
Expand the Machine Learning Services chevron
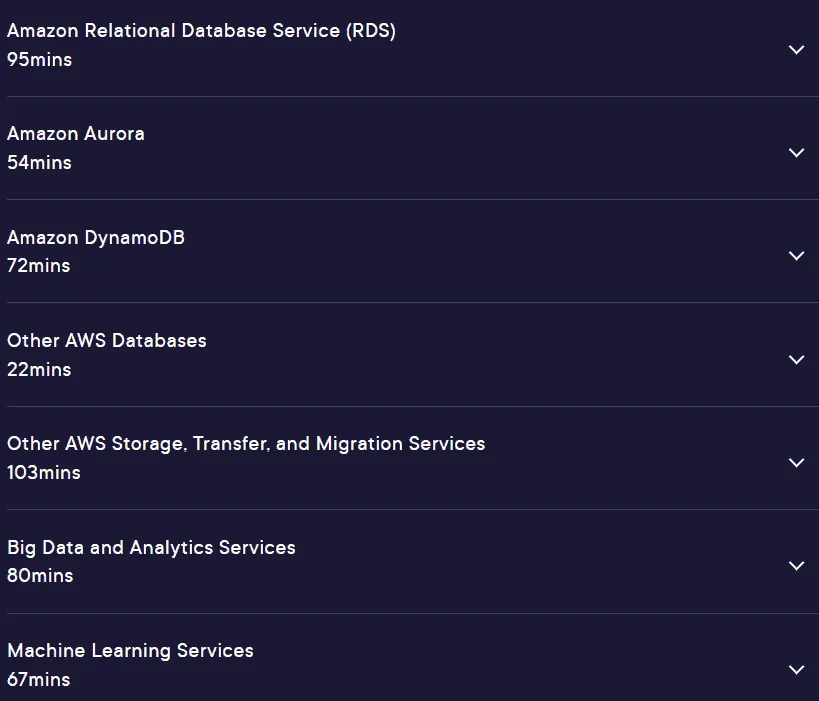(796, 669)
